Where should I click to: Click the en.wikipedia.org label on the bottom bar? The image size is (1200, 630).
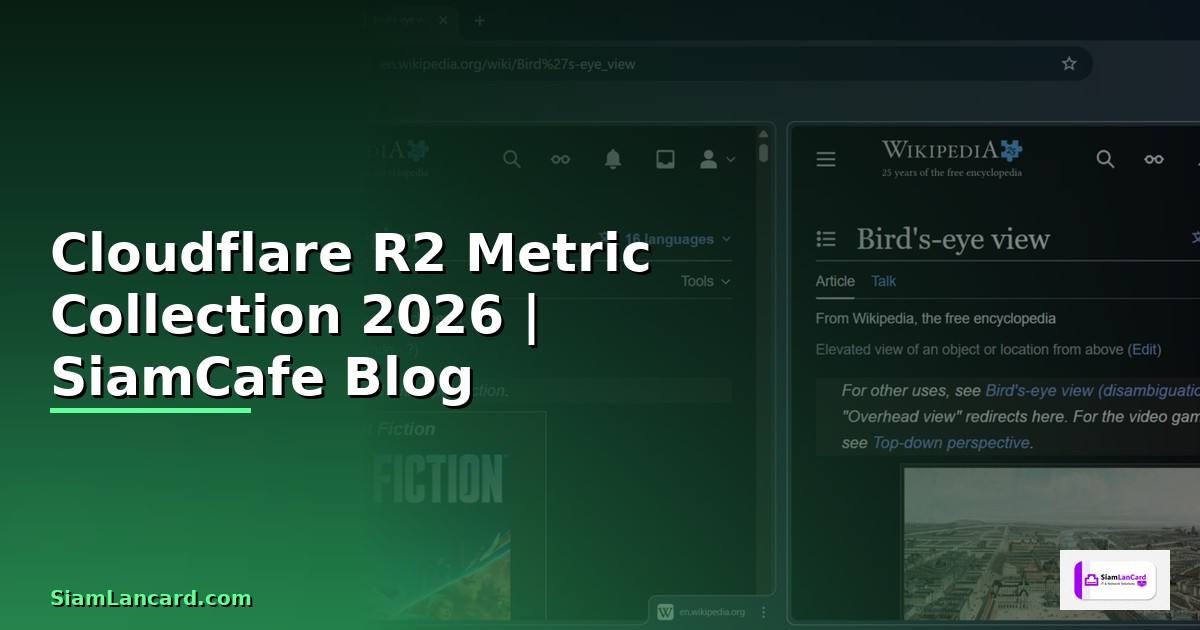tap(712, 612)
